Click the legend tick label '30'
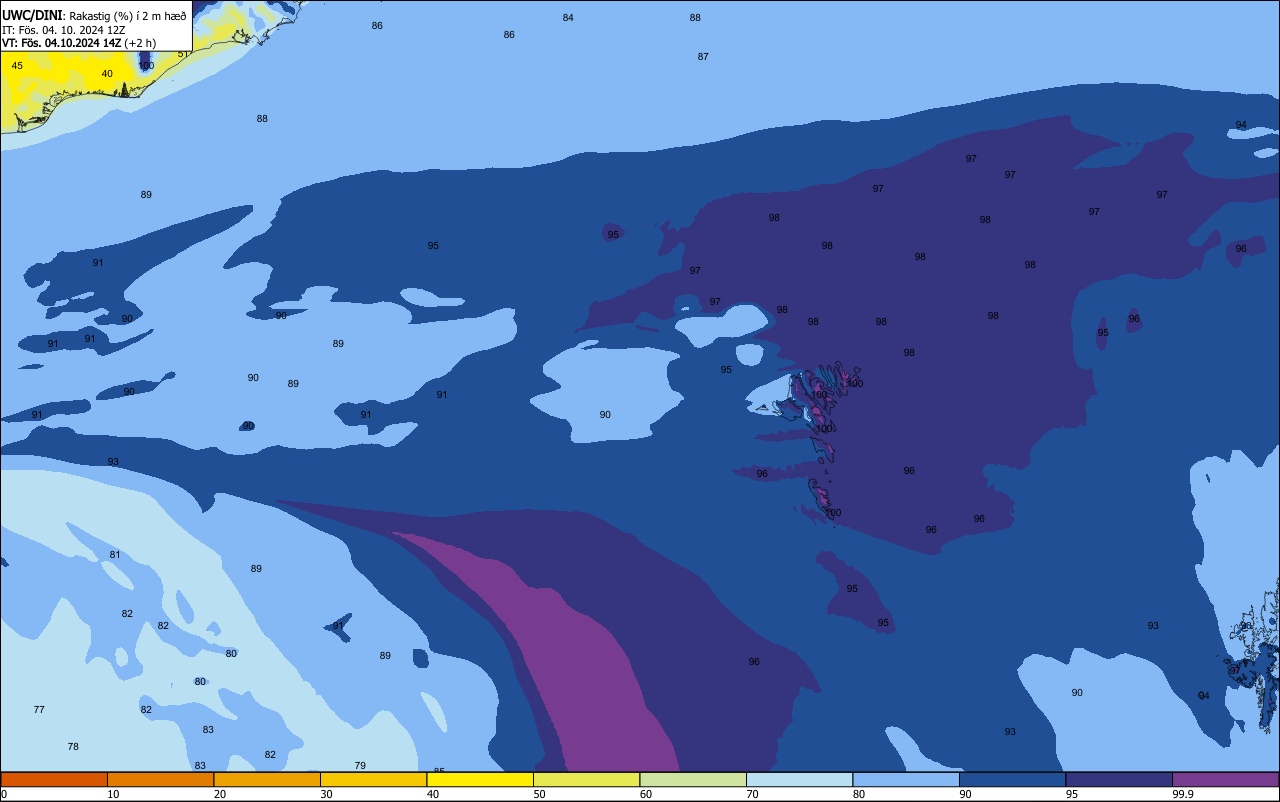 coord(326,794)
